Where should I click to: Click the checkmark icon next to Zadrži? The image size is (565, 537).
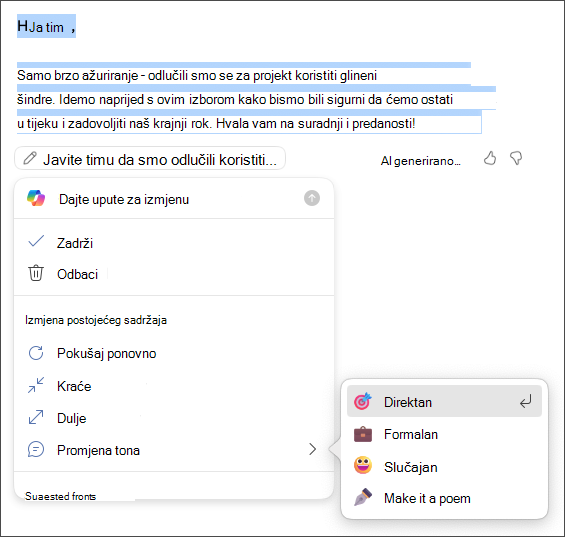point(36,241)
